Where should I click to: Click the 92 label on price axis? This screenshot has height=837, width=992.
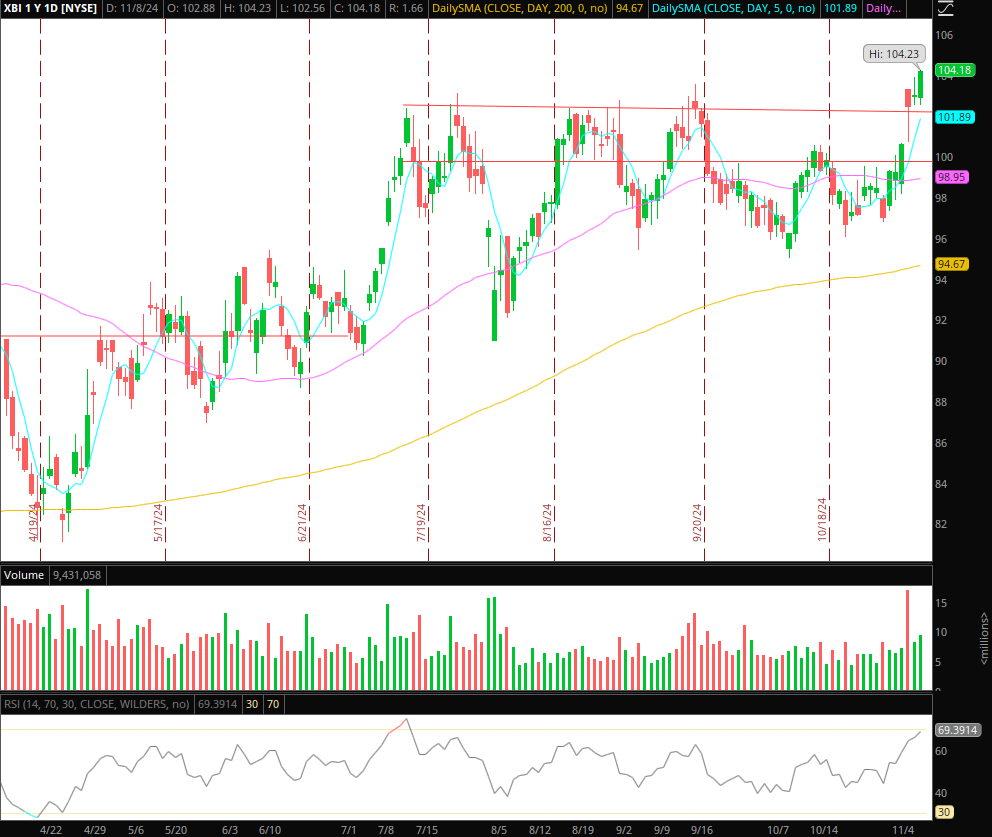pyautogui.click(x=941, y=320)
